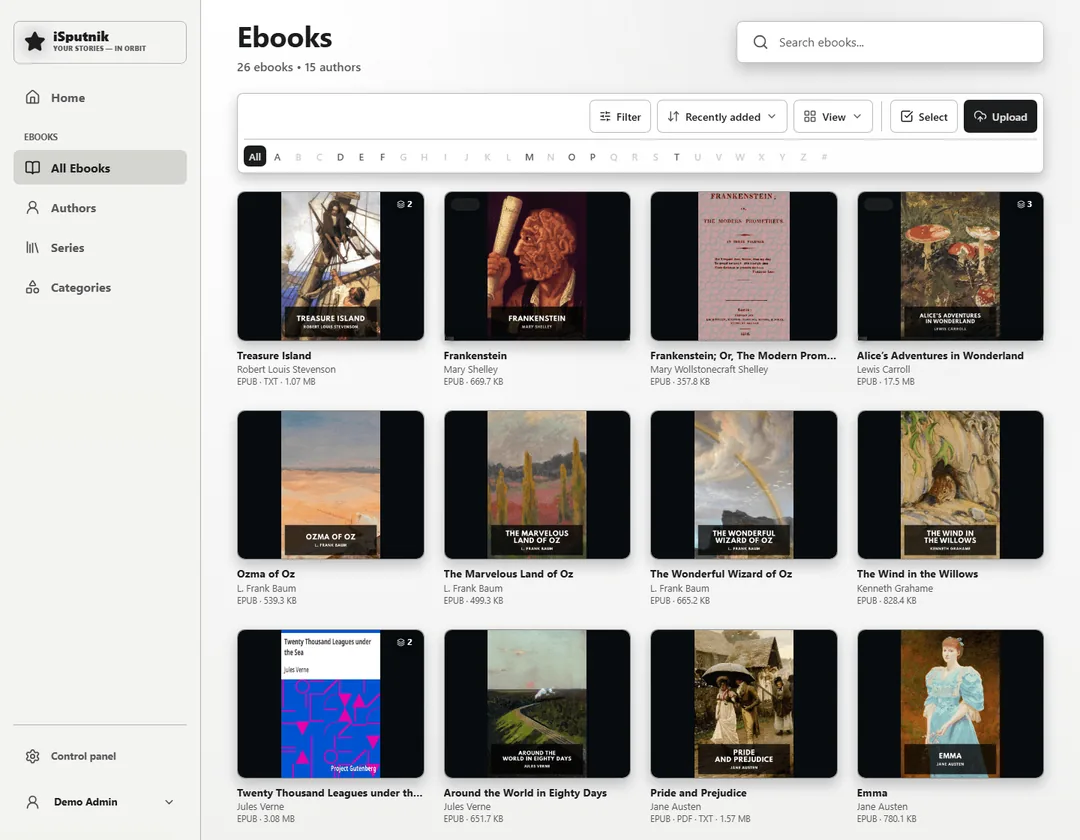Click author Kenneth Grahame
Screen dimensions: 1080x840
point(895,588)
